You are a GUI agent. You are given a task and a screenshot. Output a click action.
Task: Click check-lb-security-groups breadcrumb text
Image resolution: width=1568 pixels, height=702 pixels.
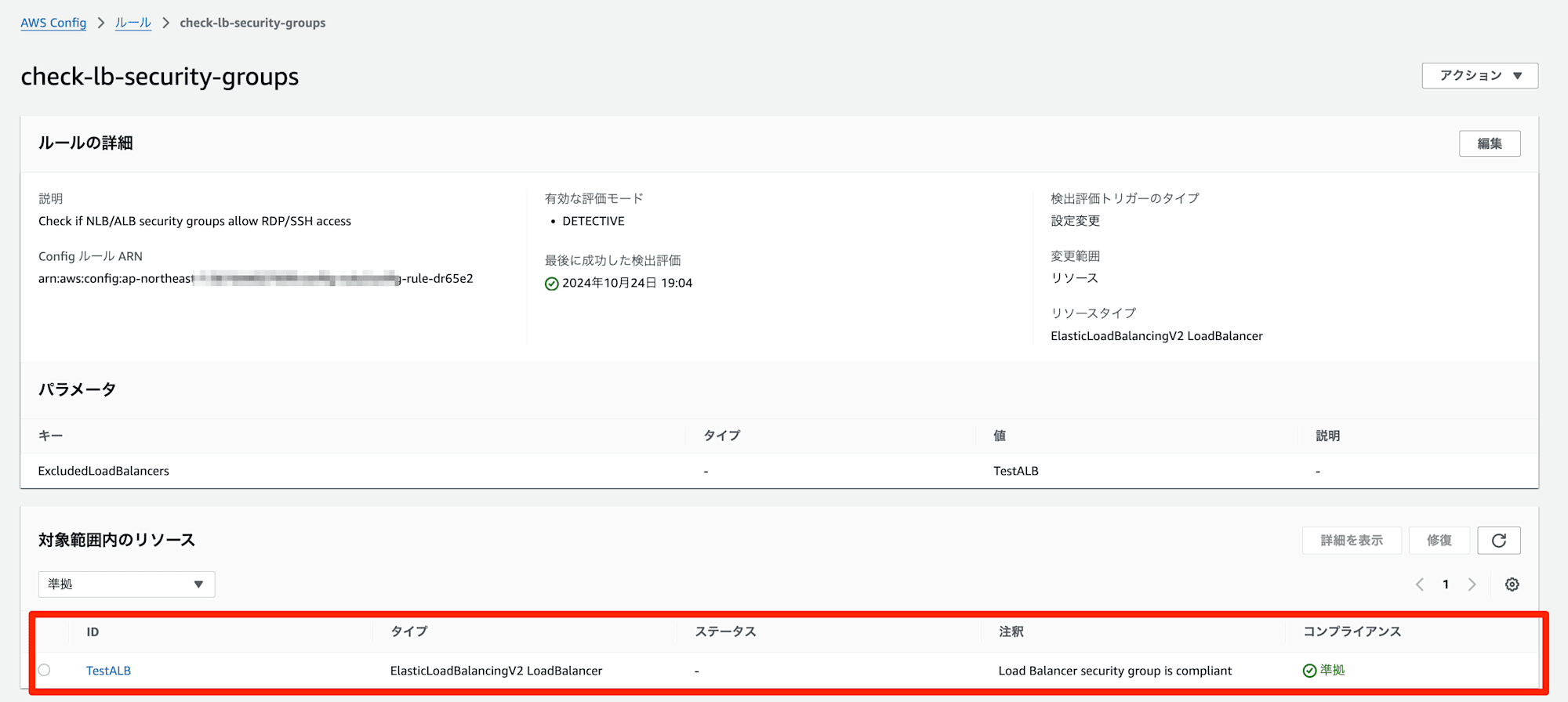tap(252, 23)
